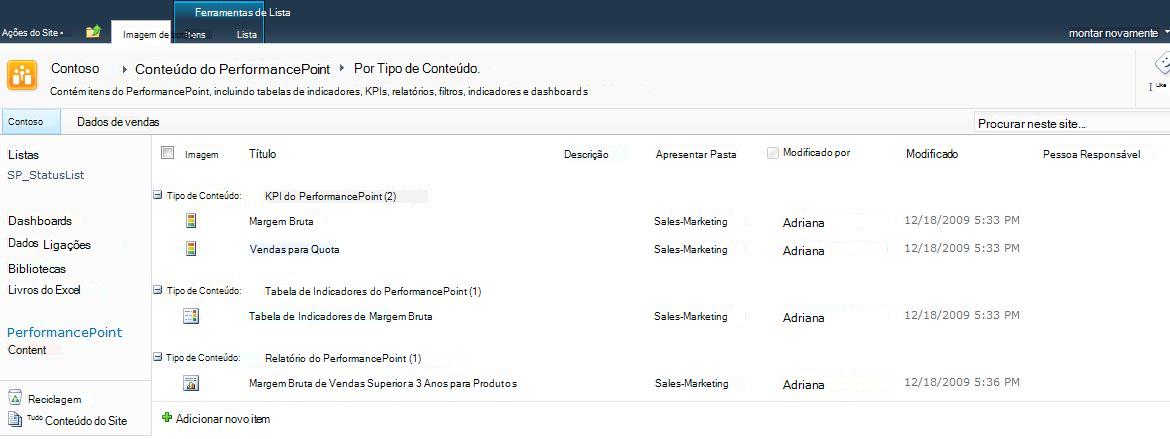Open Margem Bruta de Vendas Superior report

coord(383,384)
